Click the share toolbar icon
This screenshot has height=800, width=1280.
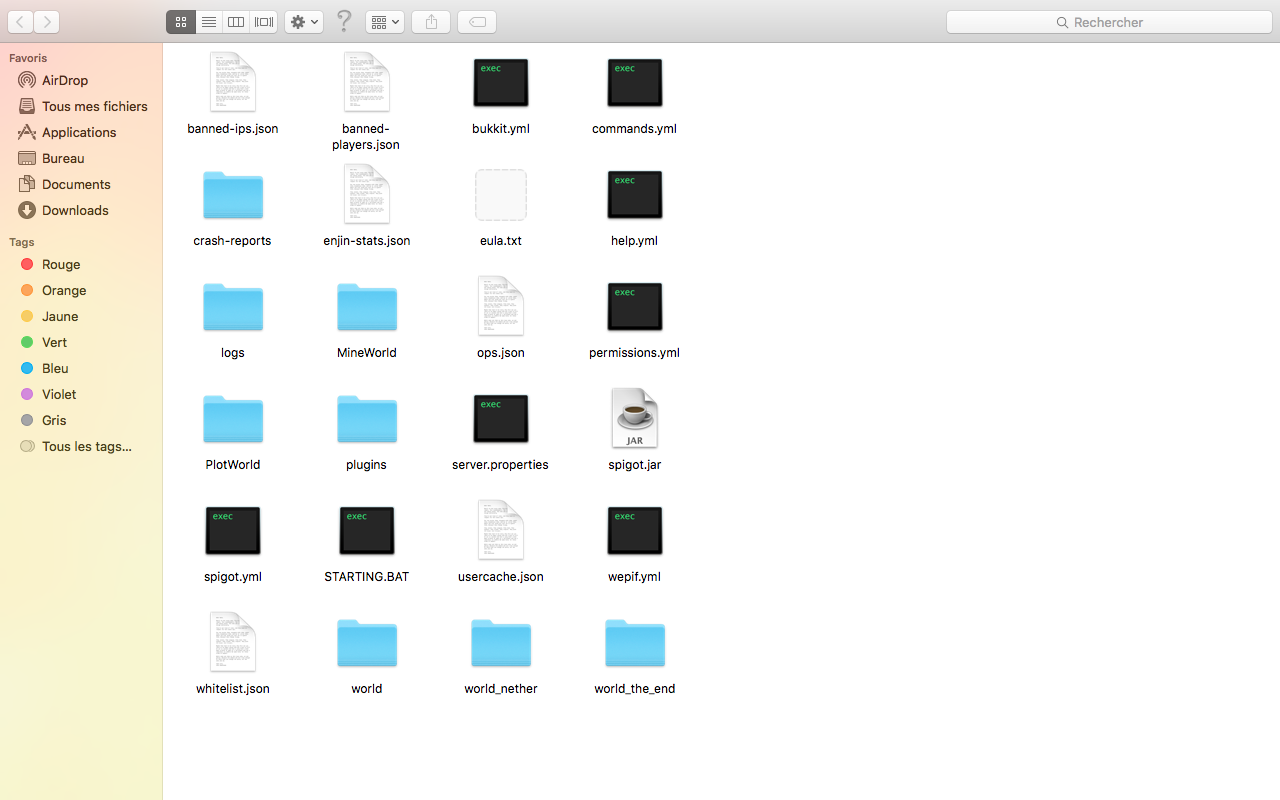(x=431, y=22)
